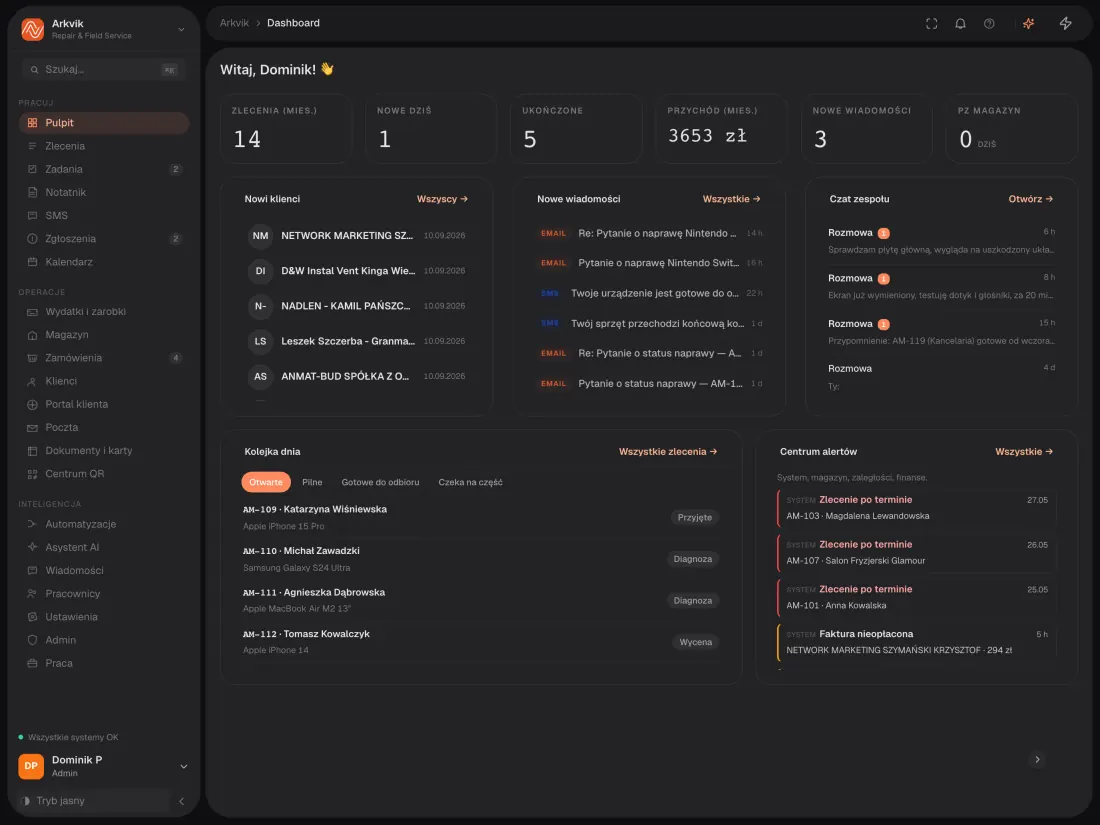Toggle fullscreen mode icon in top bar

click(932, 24)
